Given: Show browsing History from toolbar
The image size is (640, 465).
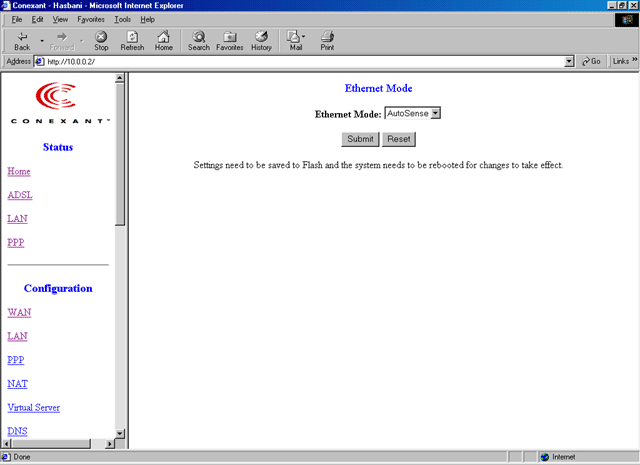Looking at the screenshot, I should (x=261, y=40).
